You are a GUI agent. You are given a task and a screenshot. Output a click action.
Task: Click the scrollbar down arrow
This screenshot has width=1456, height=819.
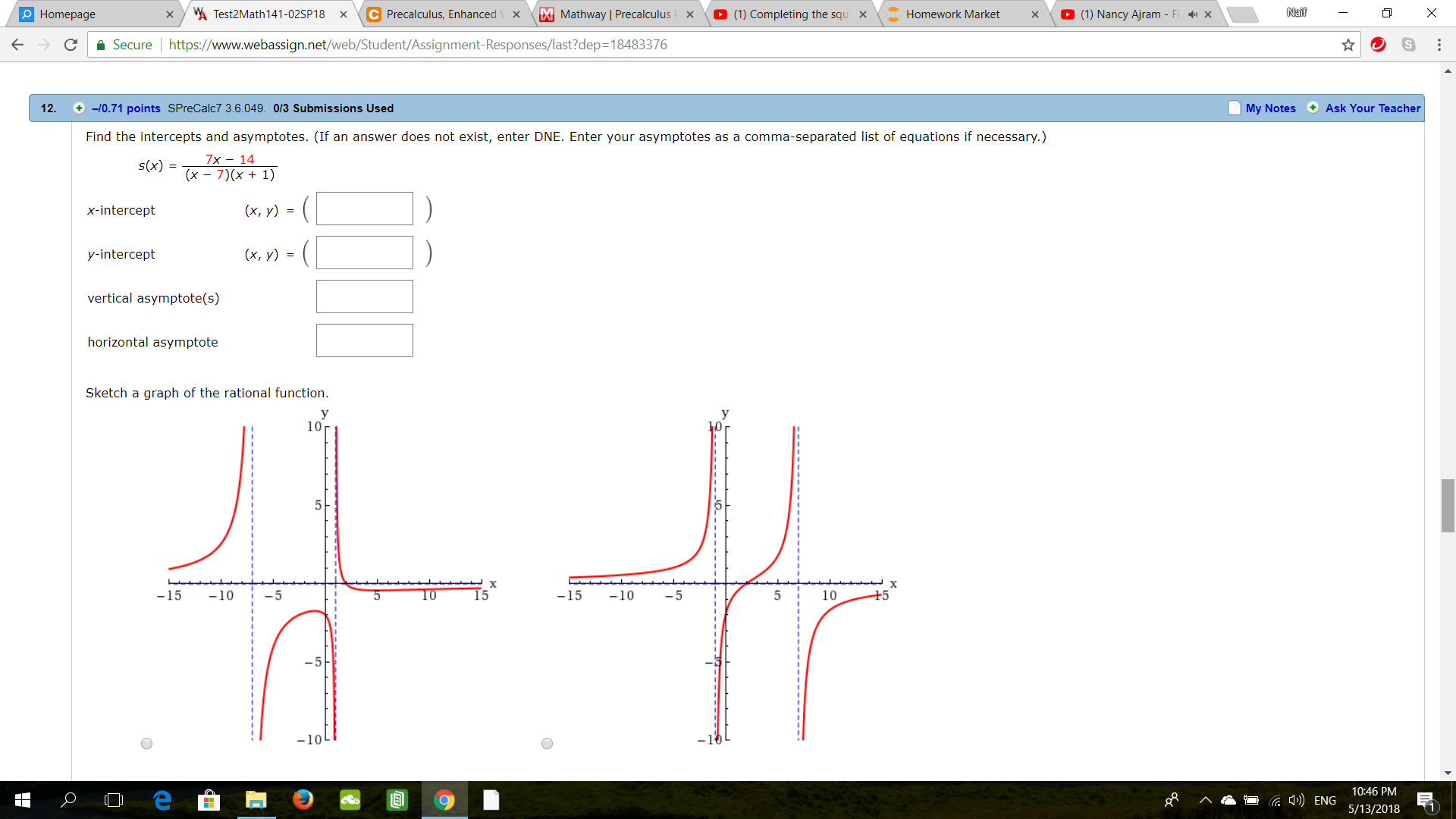(1448, 773)
